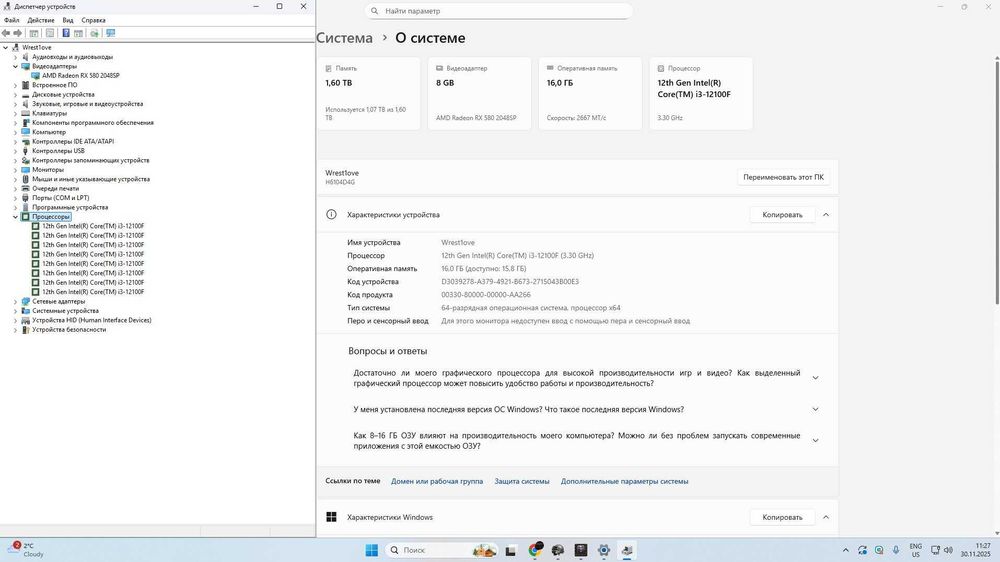This screenshot has height=562, width=1000.
Task: Select Оперативная память 16,0 ГБ card
Action: pos(590,94)
